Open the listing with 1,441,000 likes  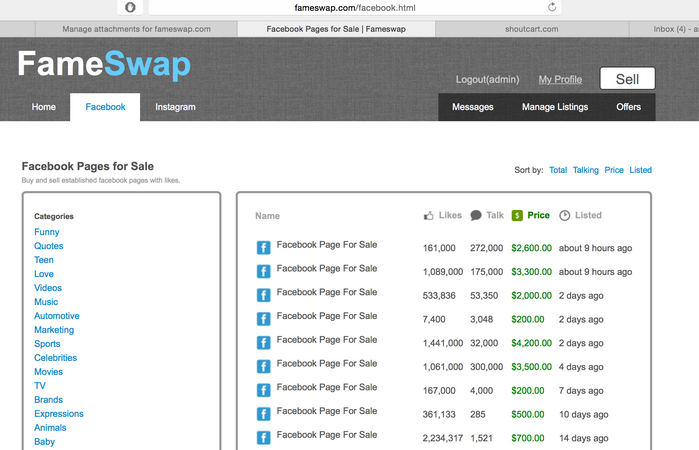[327, 339]
